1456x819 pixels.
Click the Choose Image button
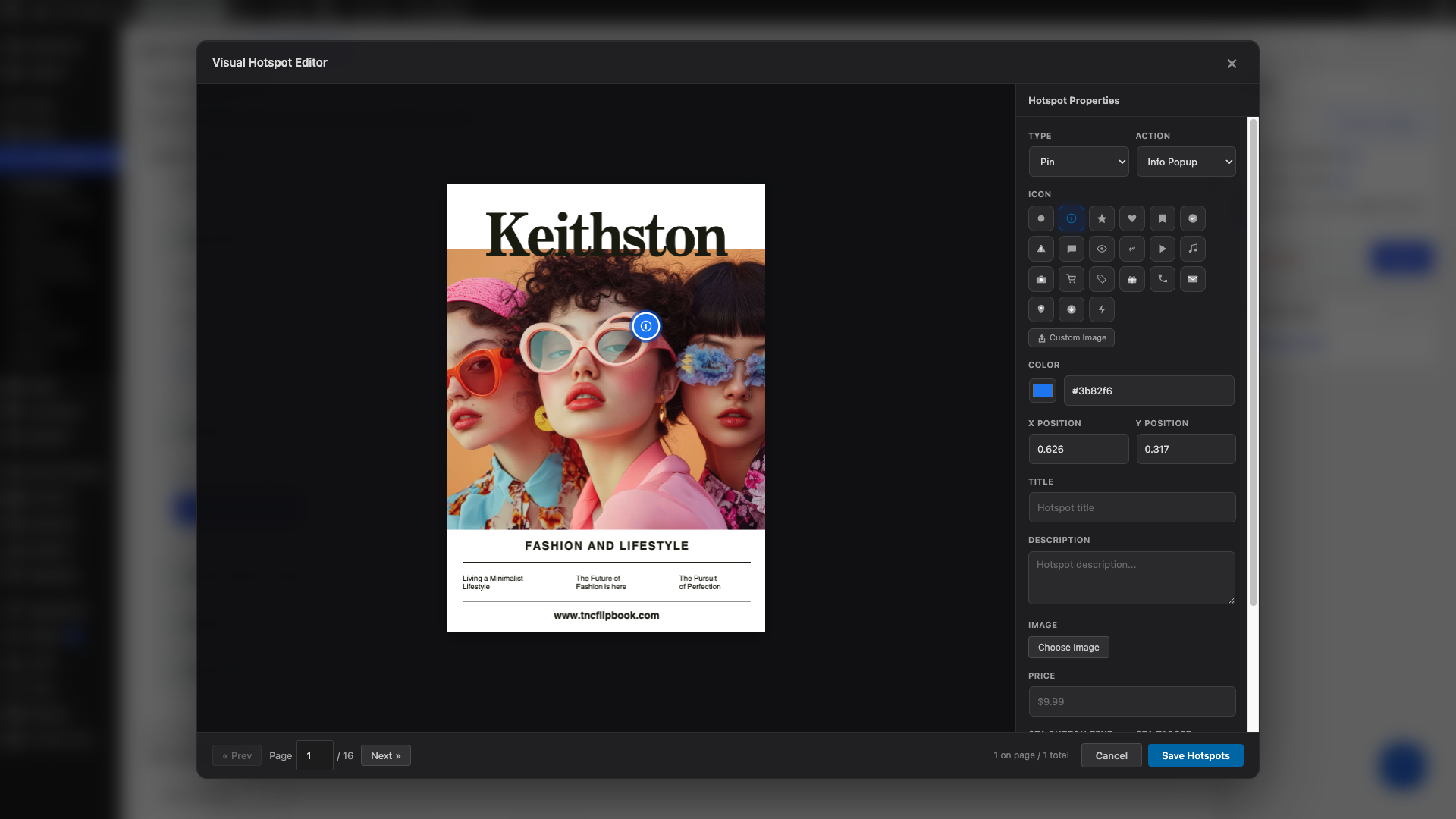tap(1068, 648)
